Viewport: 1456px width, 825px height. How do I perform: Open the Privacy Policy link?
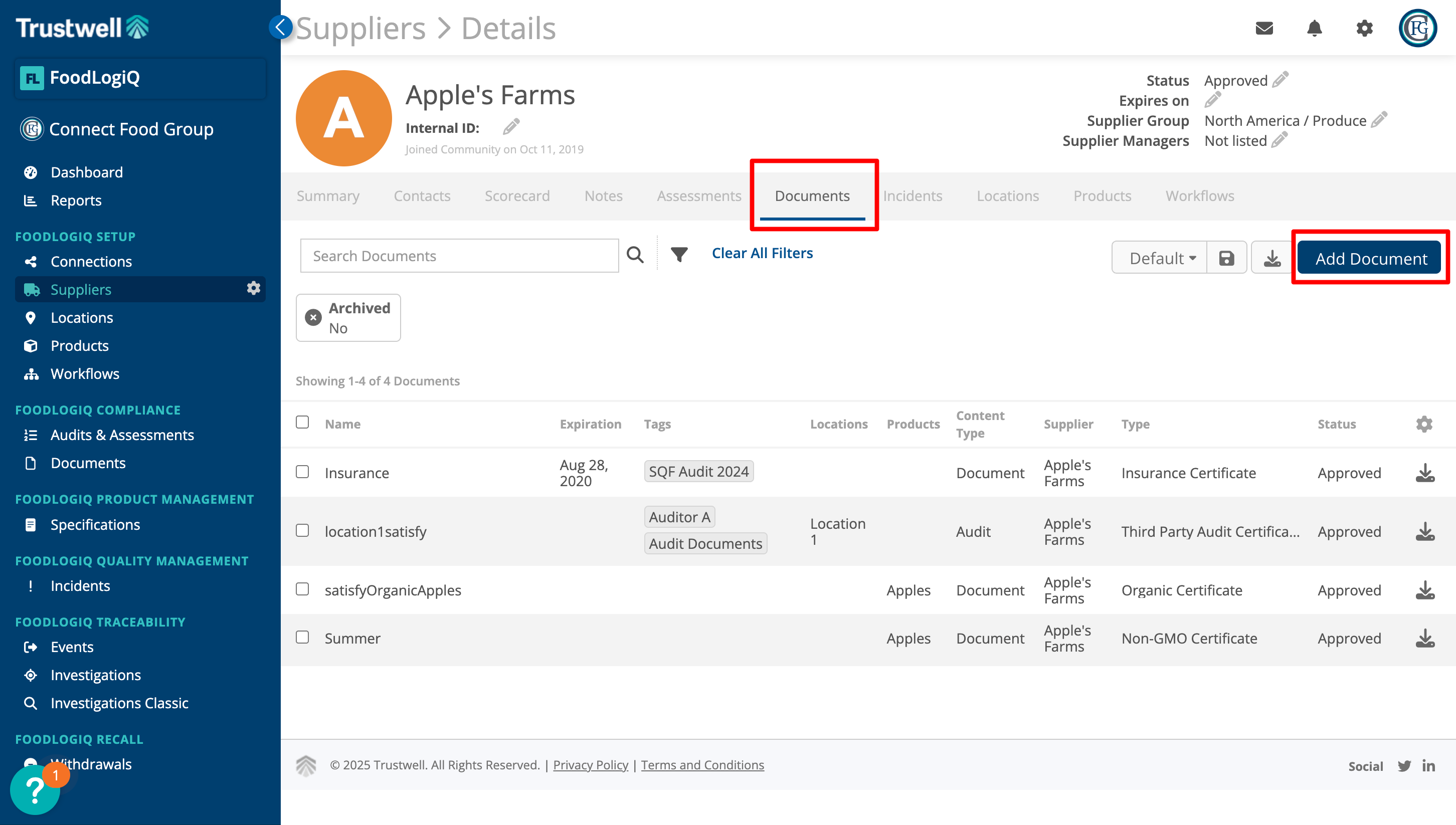tap(591, 765)
